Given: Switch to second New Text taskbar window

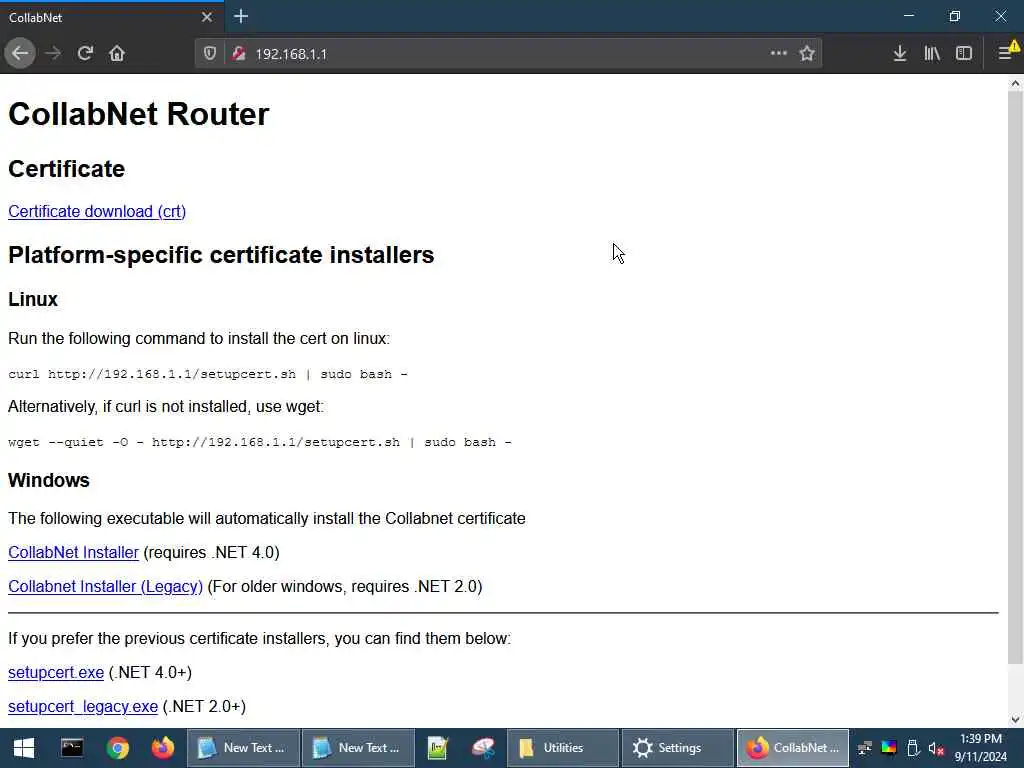Looking at the screenshot, I should (x=359, y=748).
